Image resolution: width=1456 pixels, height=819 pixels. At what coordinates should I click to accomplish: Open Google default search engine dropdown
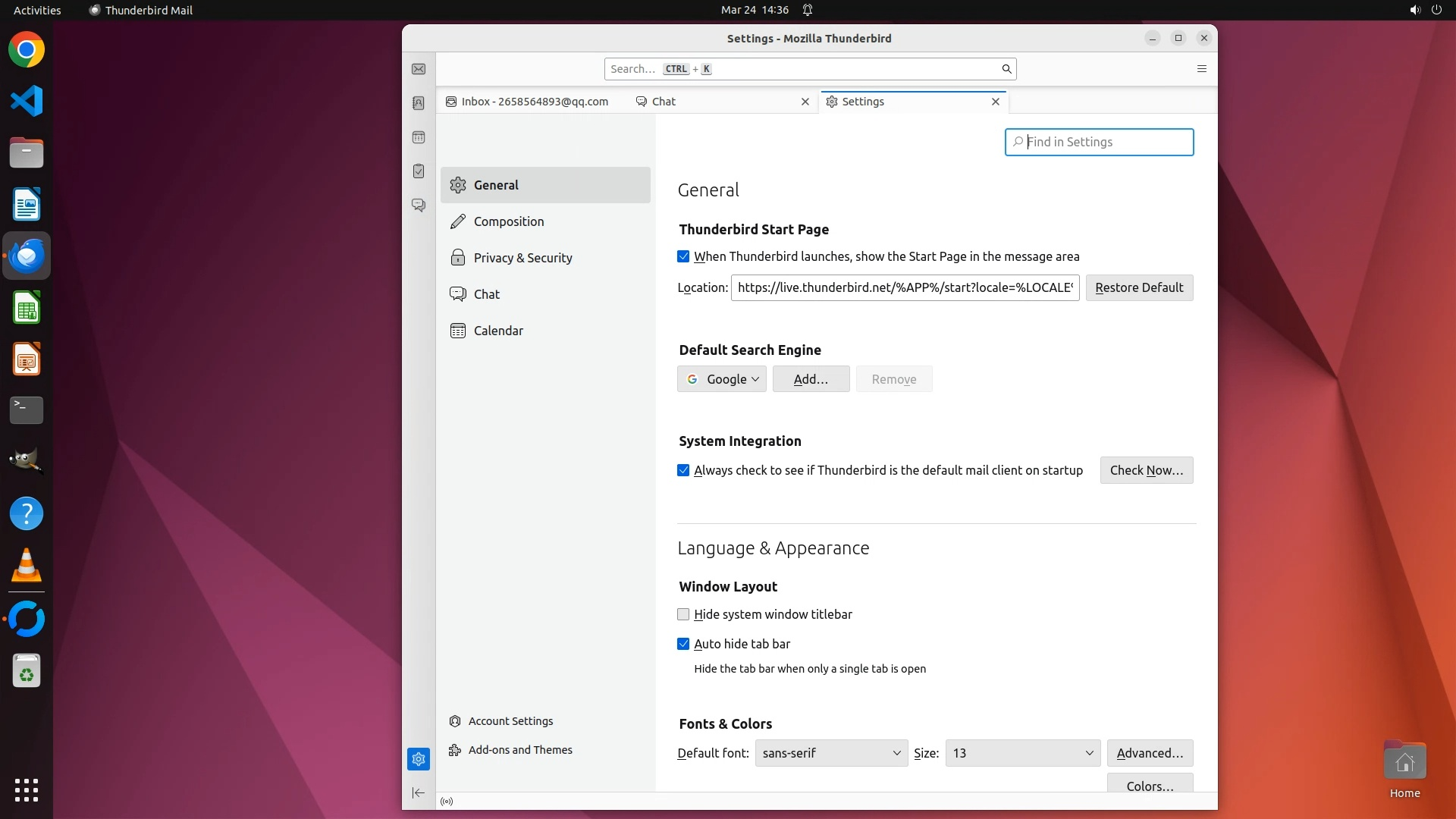pyautogui.click(x=721, y=379)
